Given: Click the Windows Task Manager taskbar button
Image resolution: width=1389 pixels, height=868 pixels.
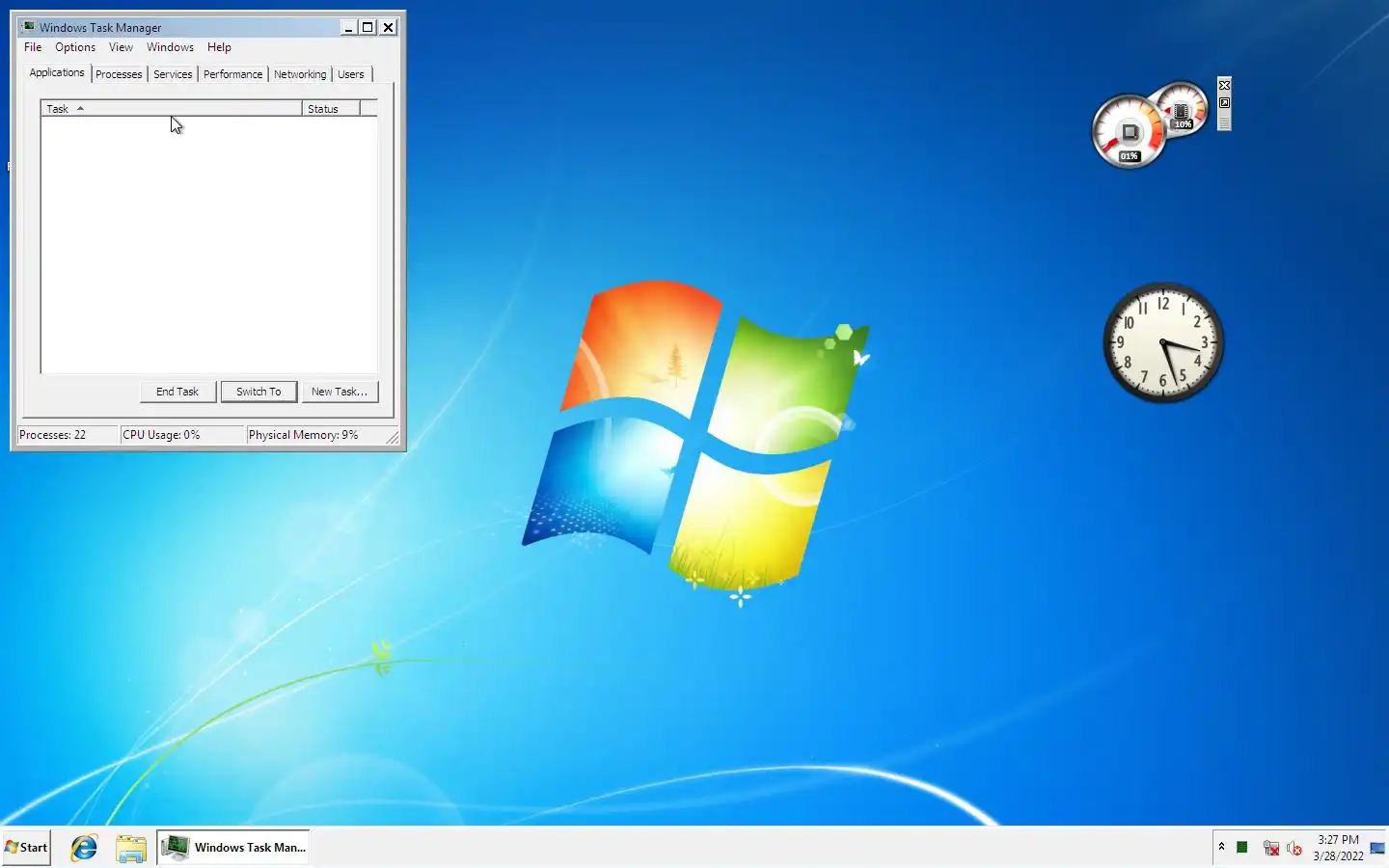Looking at the screenshot, I should click(x=233, y=848).
